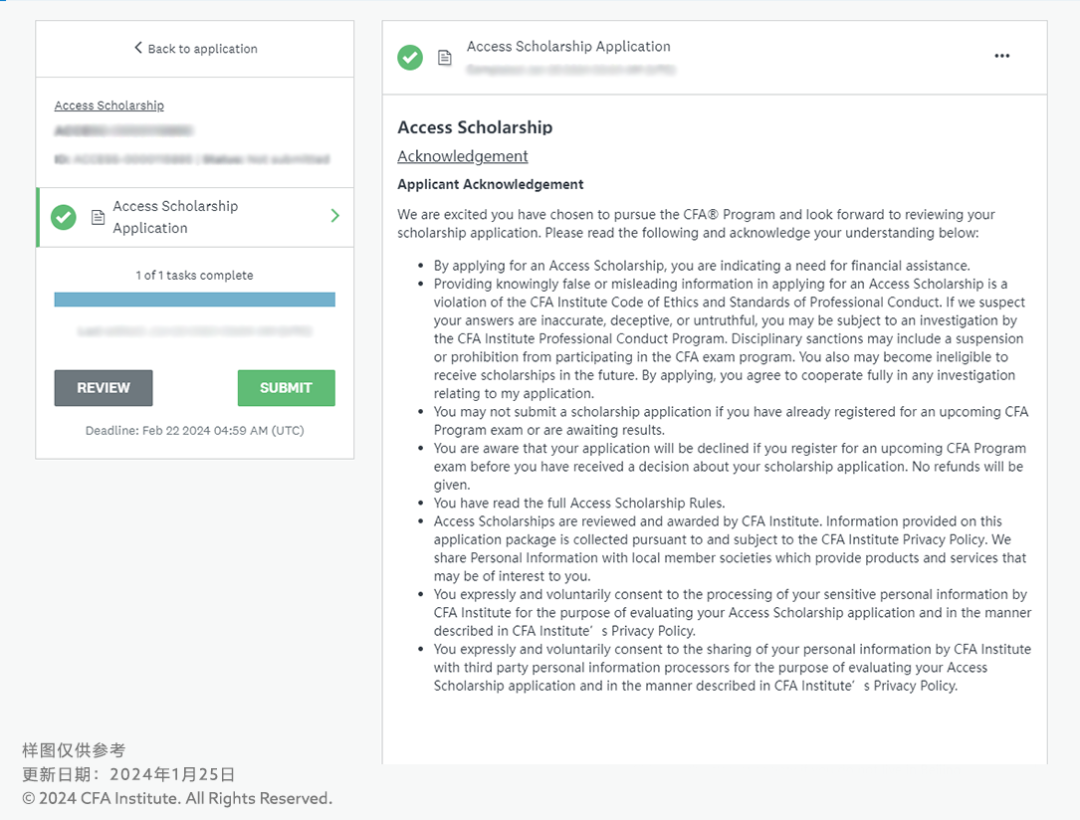The image size is (1080, 820).
Task: Go back via "Back to application" text
Action: (202, 49)
